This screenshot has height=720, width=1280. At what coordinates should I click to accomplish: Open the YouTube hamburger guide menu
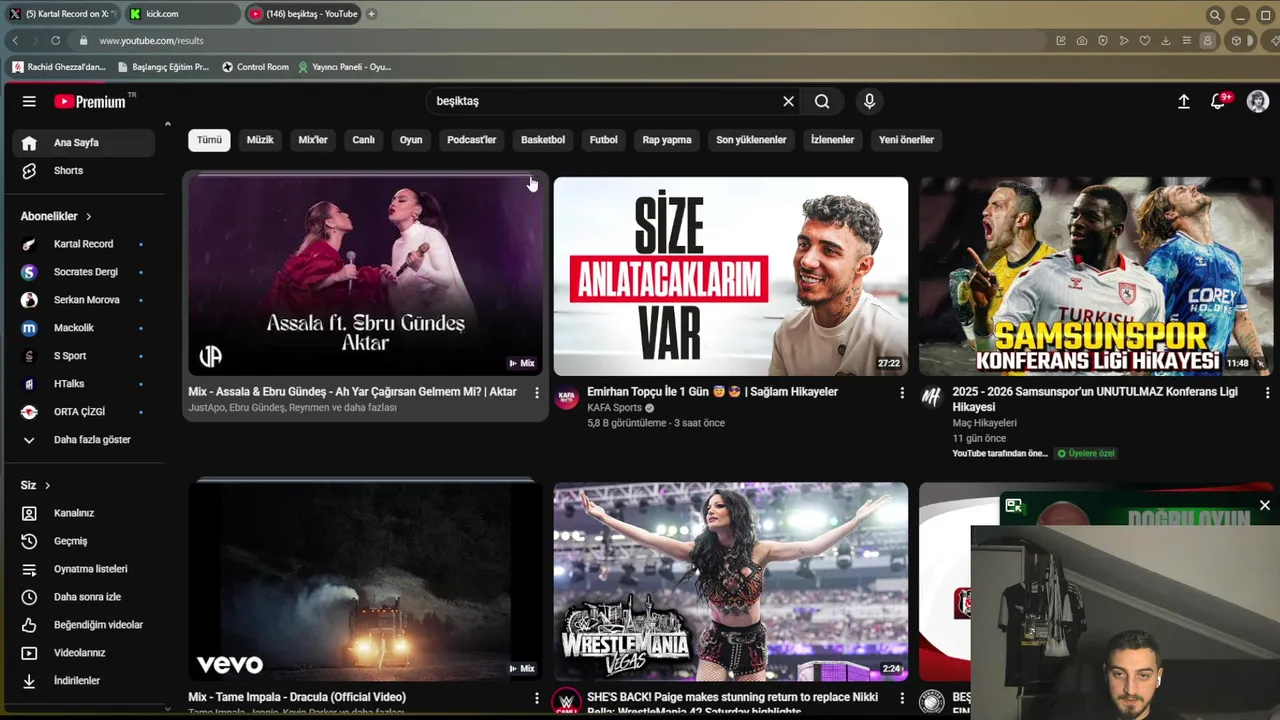point(29,101)
